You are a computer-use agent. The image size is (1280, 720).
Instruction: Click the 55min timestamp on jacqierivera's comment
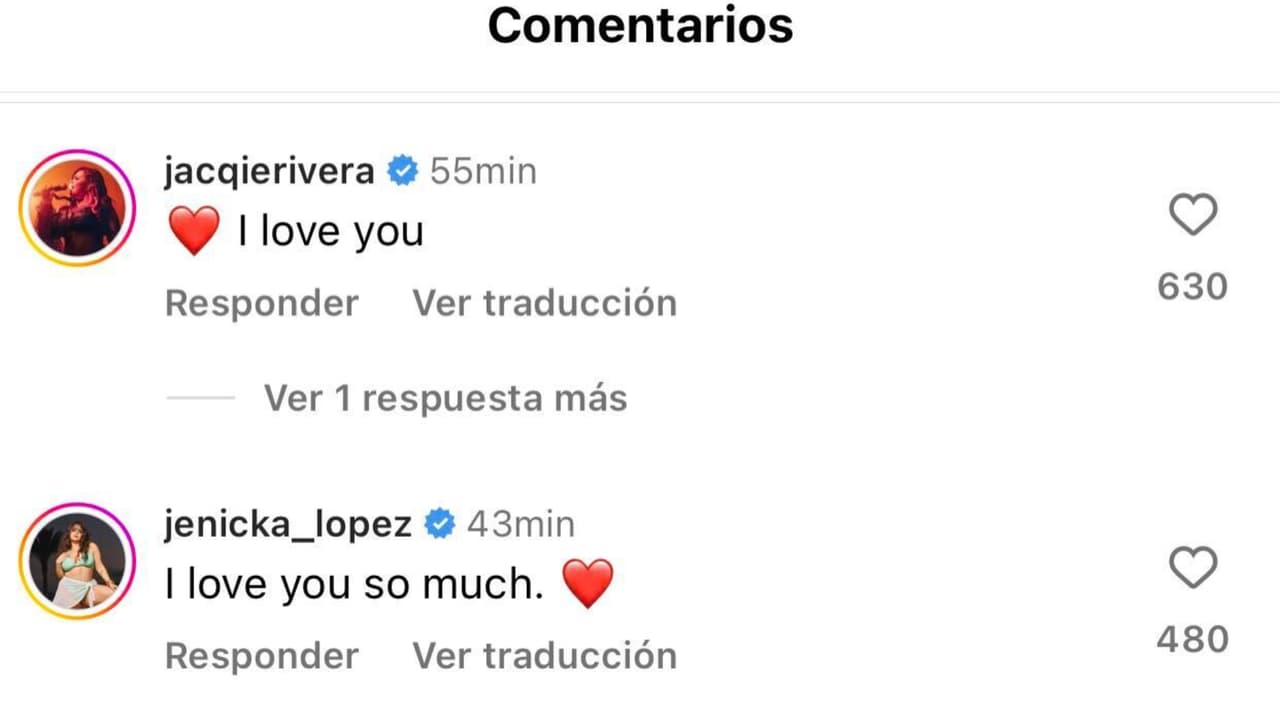pyautogui.click(x=484, y=170)
